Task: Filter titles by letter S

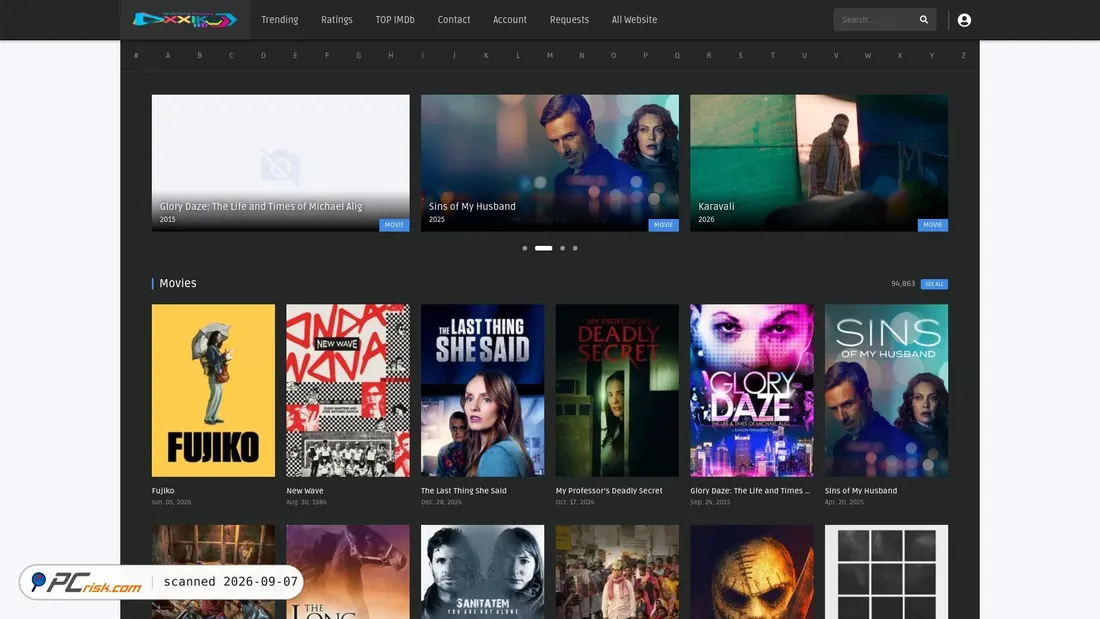Action: 740,55
